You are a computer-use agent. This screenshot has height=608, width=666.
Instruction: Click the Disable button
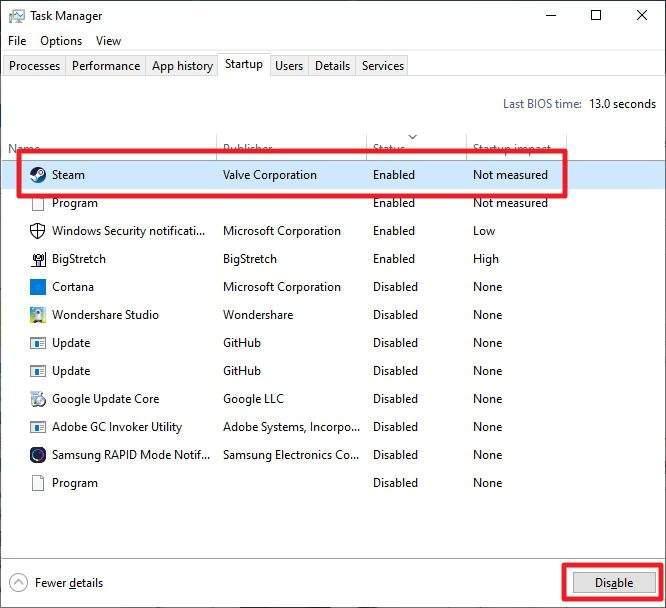[614, 583]
